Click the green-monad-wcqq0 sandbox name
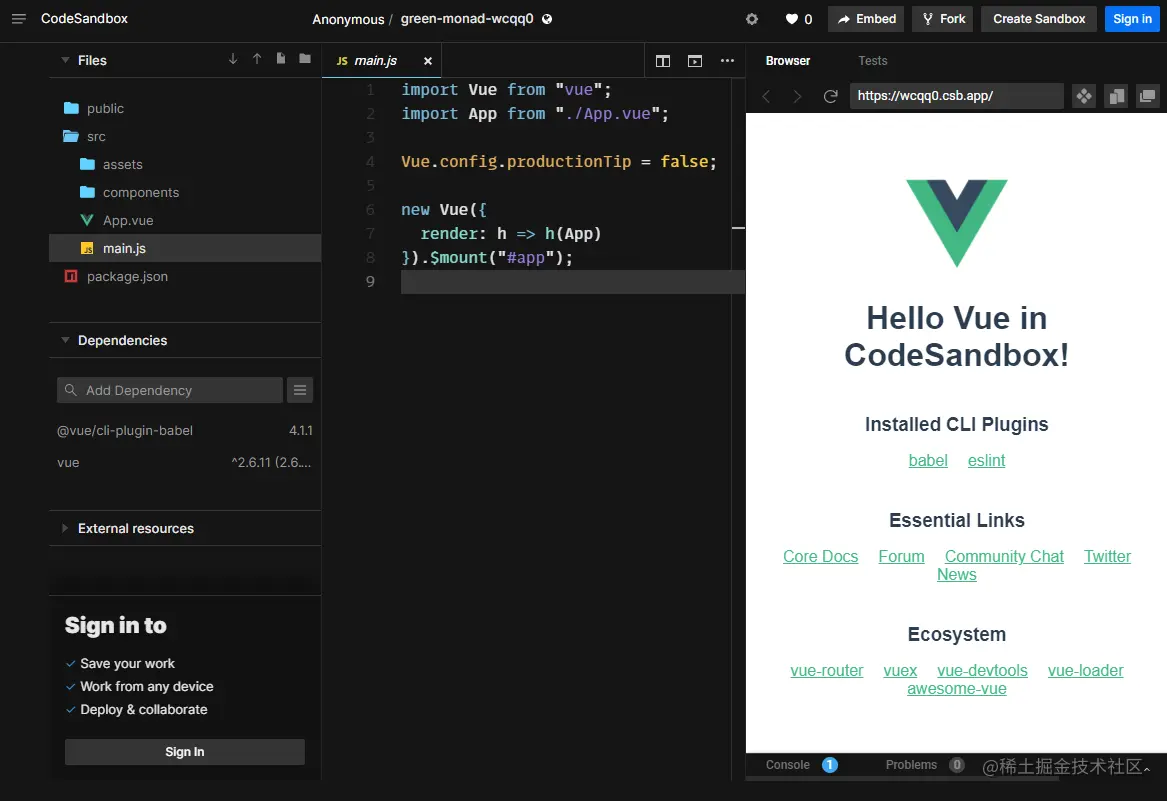Viewport: 1167px width, 801px height. pos(467,19)
